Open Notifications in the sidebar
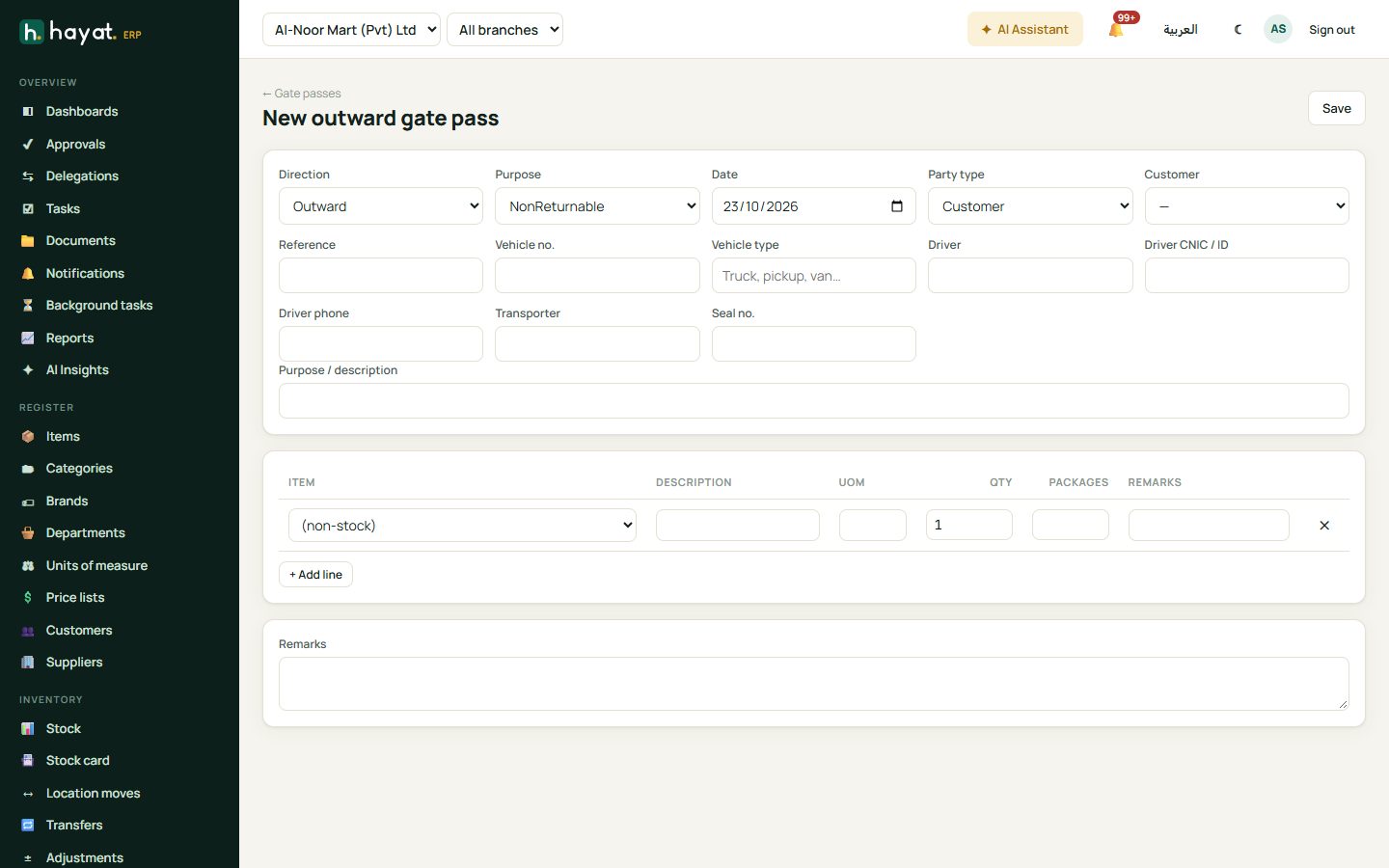 [x=85, y=274]
